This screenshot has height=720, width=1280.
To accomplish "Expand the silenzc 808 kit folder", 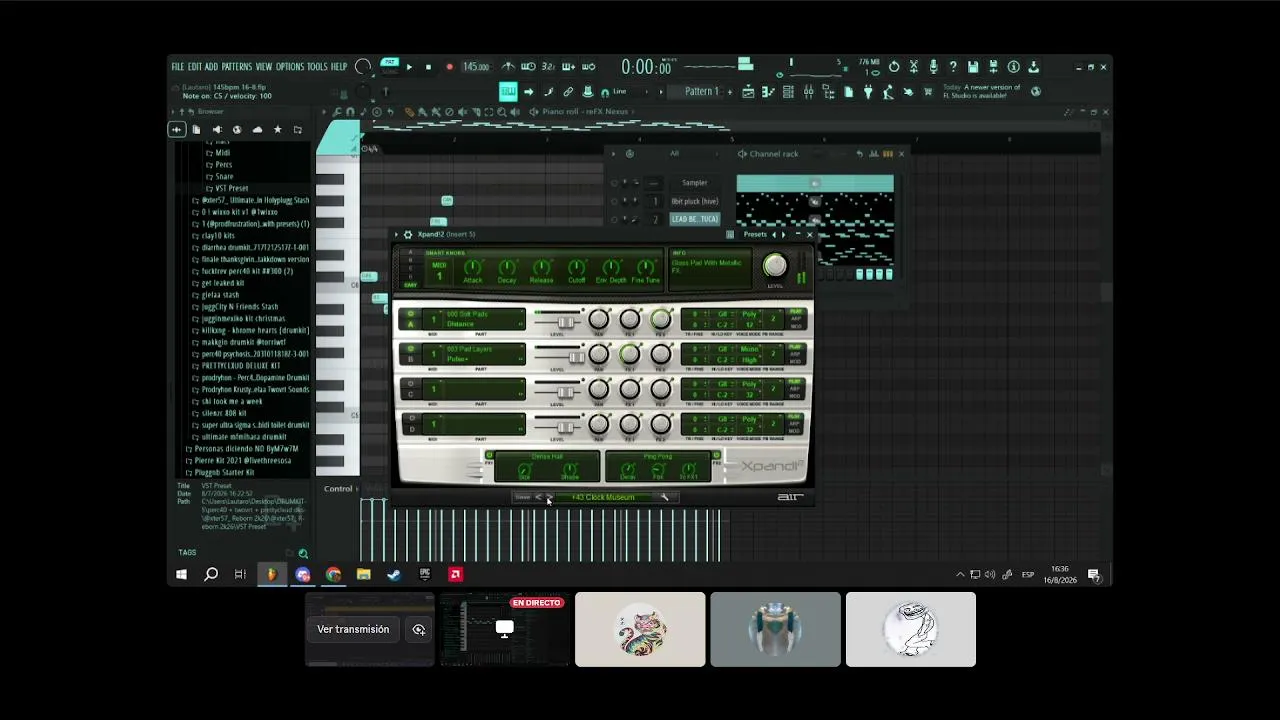I will [224, 413].
